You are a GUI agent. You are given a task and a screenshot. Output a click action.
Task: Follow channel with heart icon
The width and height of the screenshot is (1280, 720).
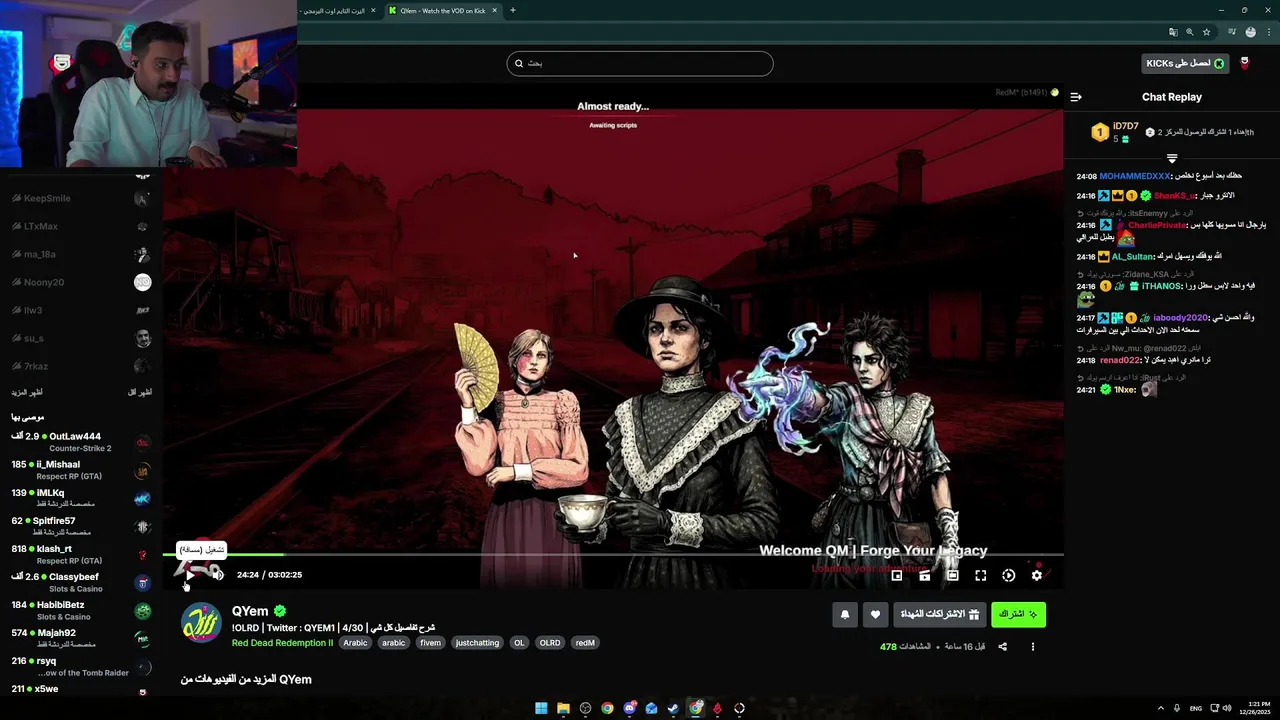pos(875,614)
